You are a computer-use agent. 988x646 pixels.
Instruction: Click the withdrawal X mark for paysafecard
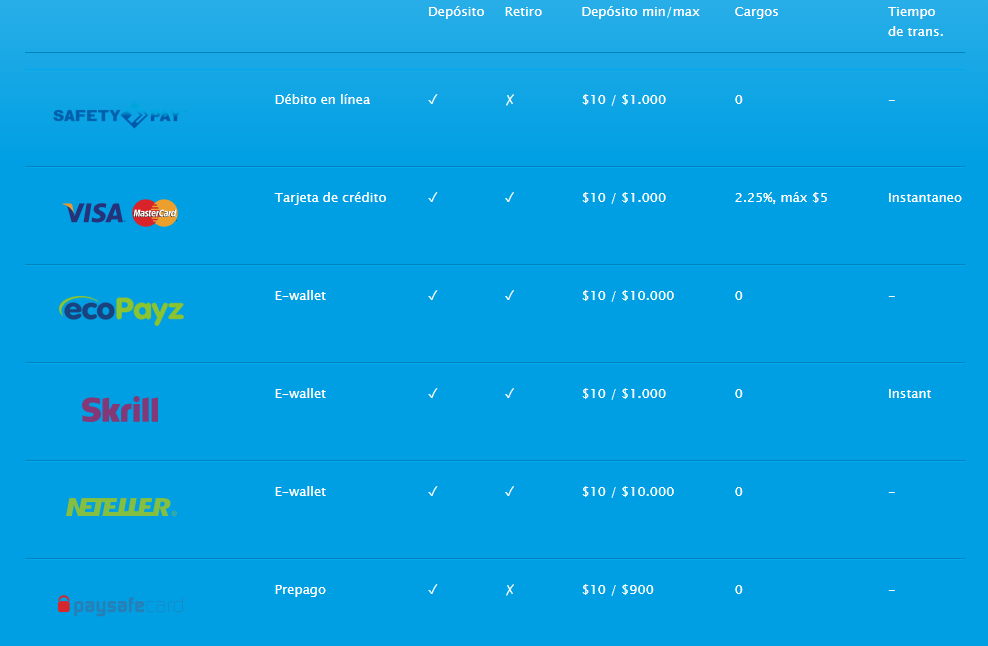(x=510, y=589)
